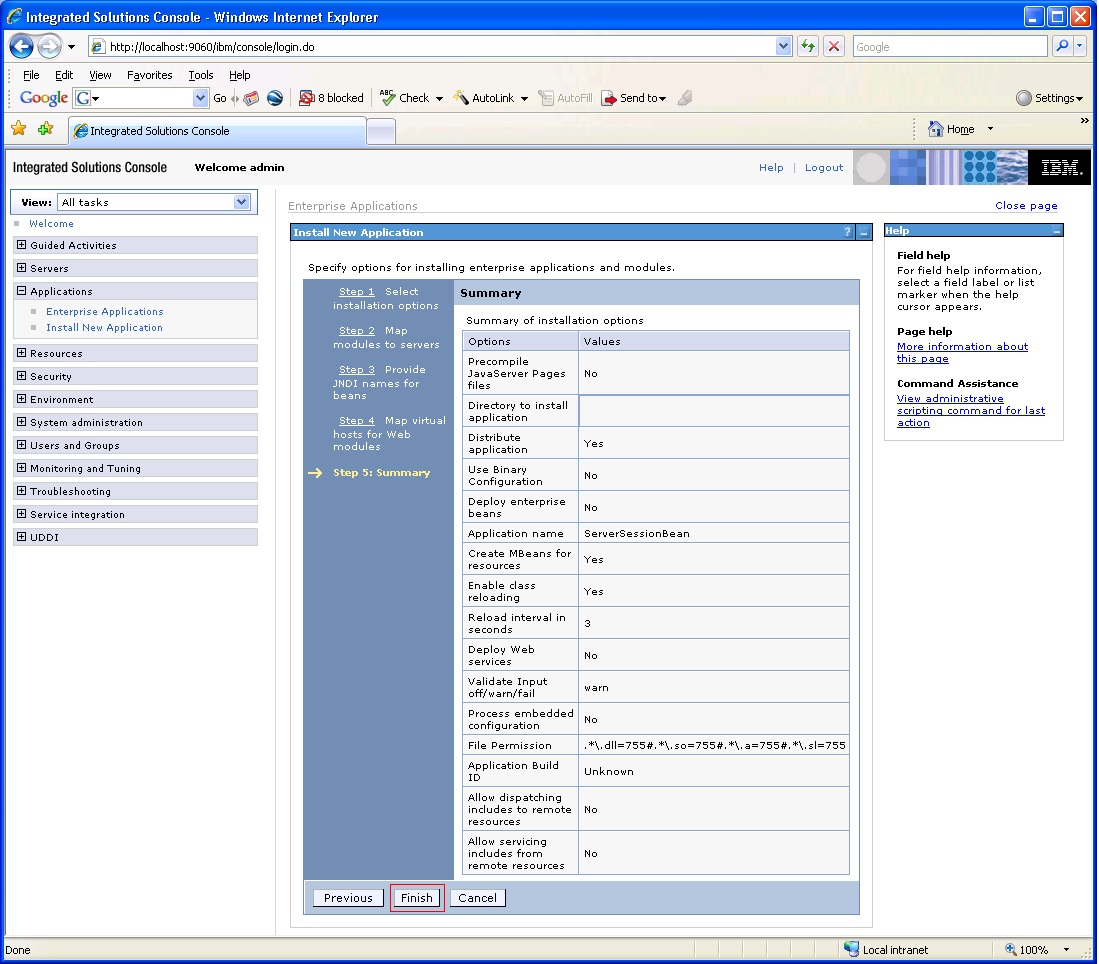Click the search magnifier icon
The width and height of the screenshot is (1099, 964).
pyautogui.click(x=1063, y=46)
